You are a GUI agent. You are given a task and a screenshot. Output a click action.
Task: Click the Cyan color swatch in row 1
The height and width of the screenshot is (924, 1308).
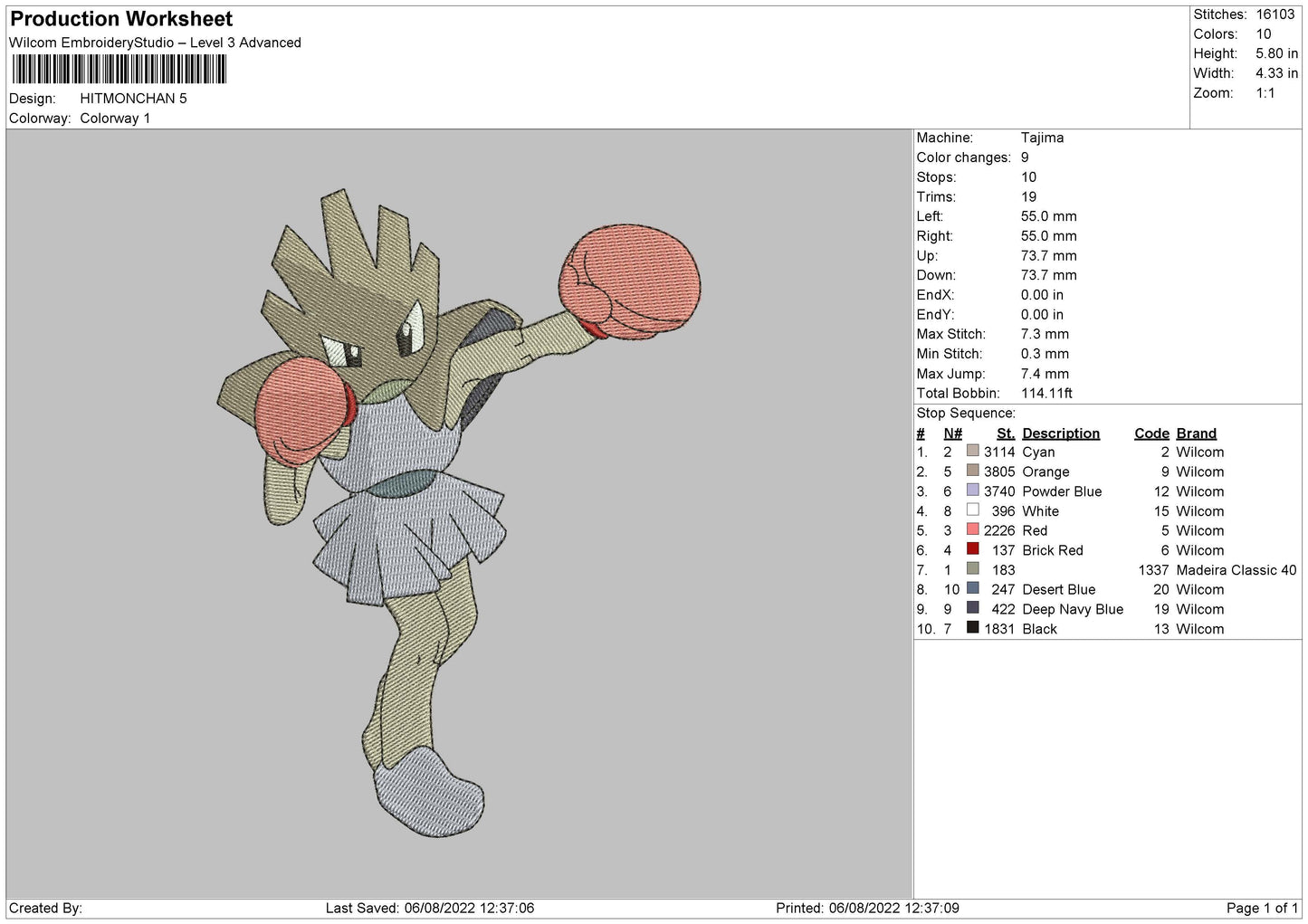coord(972,451)
